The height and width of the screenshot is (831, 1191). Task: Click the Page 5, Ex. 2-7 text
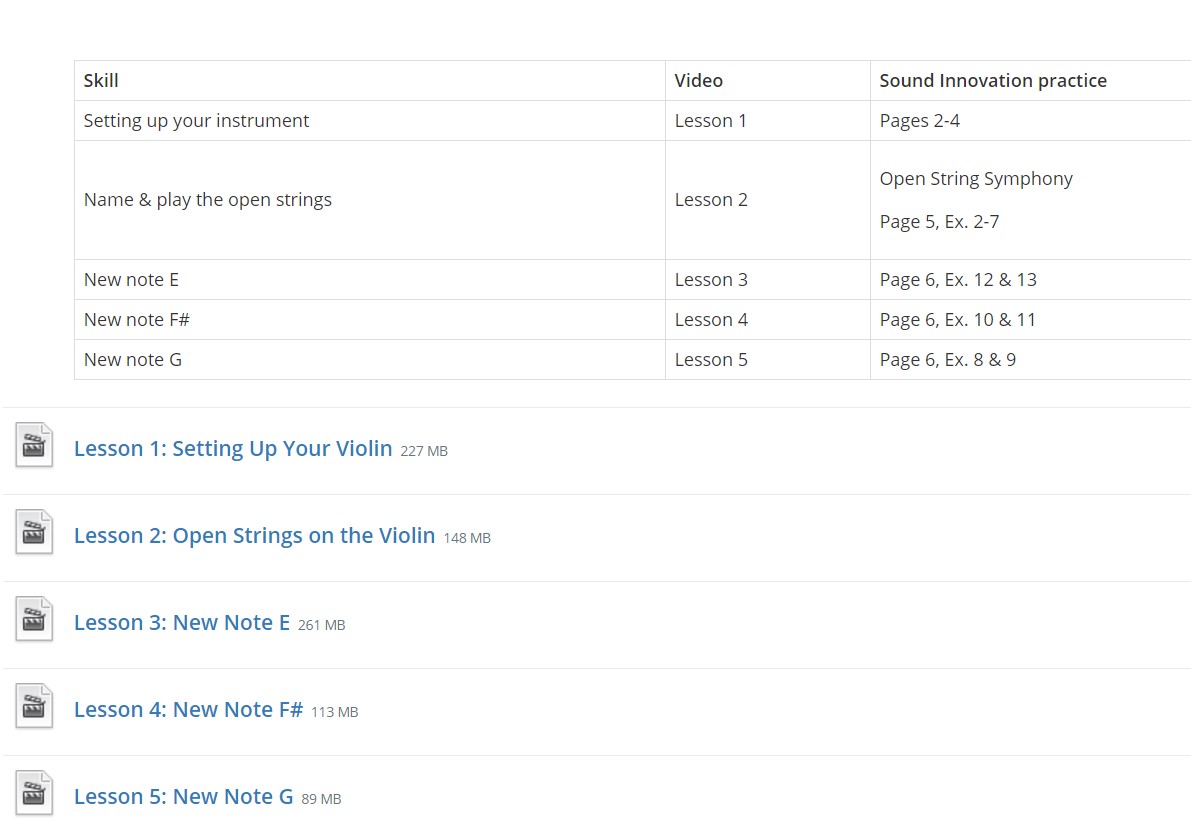tap(939, 222)
